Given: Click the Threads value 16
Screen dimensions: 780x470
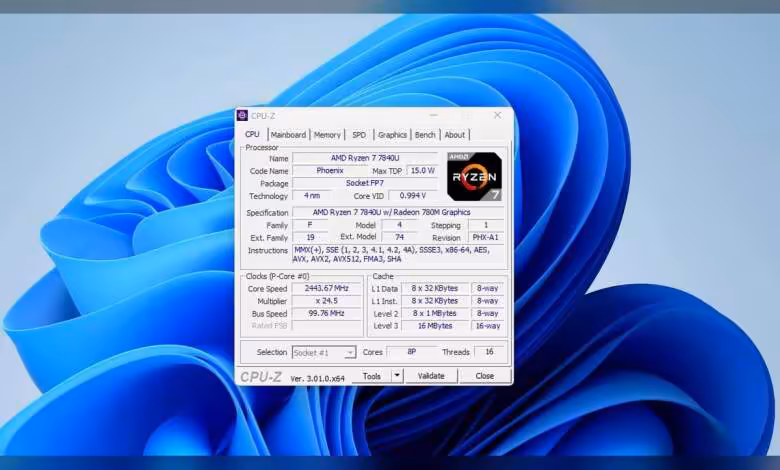Looking at the screenshot, I should pos(489,352).
